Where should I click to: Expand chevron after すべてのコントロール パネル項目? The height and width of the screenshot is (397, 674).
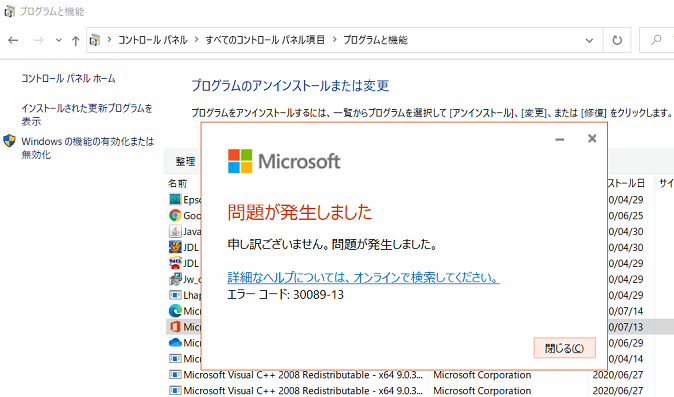click(334, 40)
